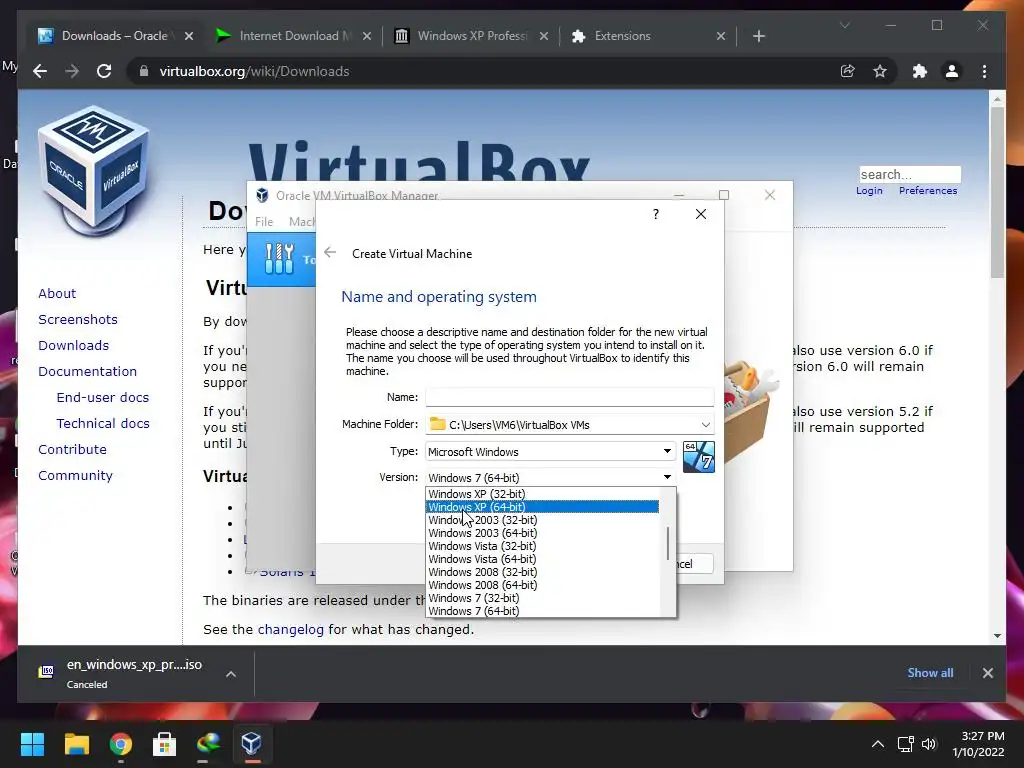
Task: Open File Explorer from taskbar
Action: (76, 744)
